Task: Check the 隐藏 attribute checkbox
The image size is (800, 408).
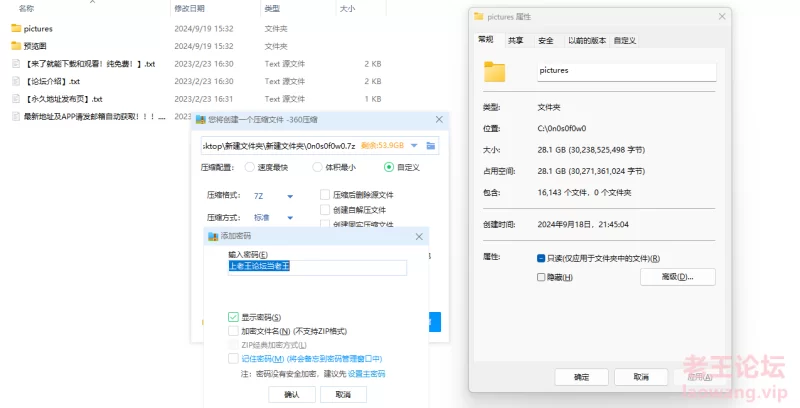Action: (x=541, y=276)
